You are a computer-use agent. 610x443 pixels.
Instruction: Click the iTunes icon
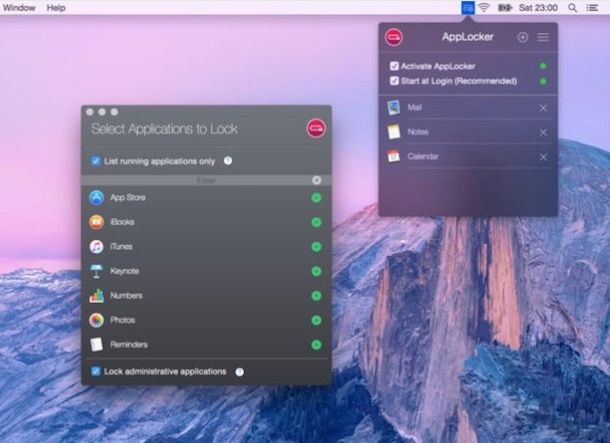(x=96, y=247)
